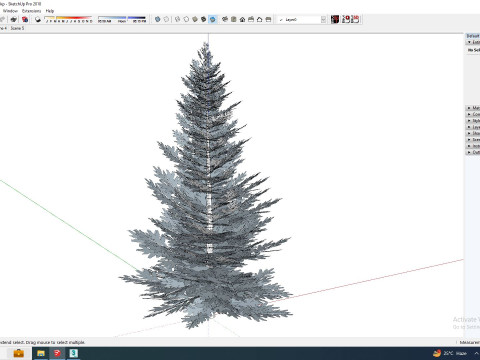Expand the Layers panel
Image resolution: width=480 pixels, height=360 pixels.
(x=473, y=127)
